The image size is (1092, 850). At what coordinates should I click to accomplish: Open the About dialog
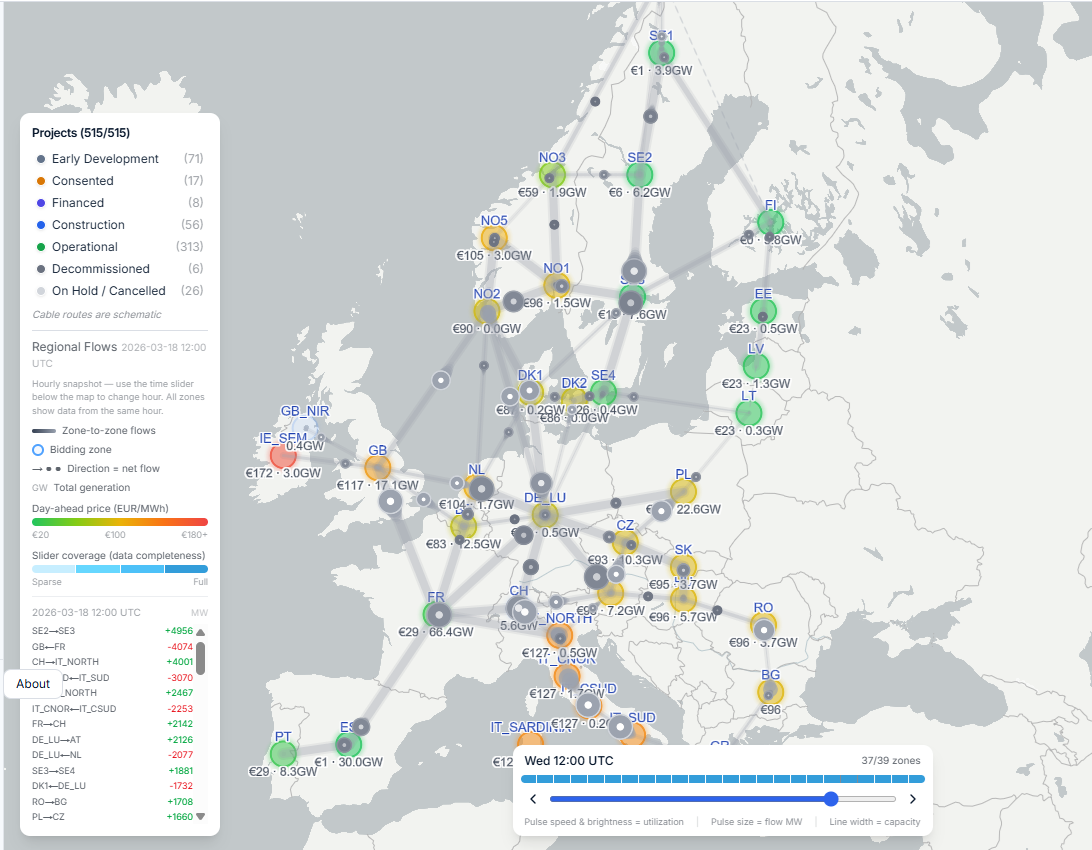[32, 683]
